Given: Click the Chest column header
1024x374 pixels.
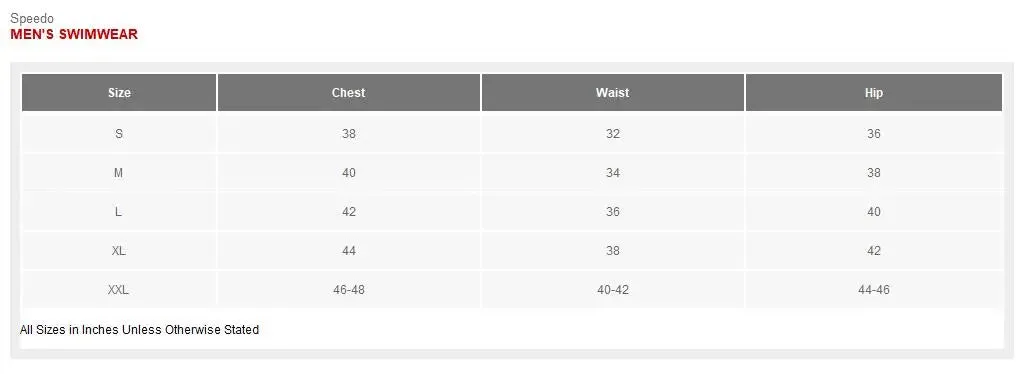Looking at the screenshot, I should [x=349, y=93].
